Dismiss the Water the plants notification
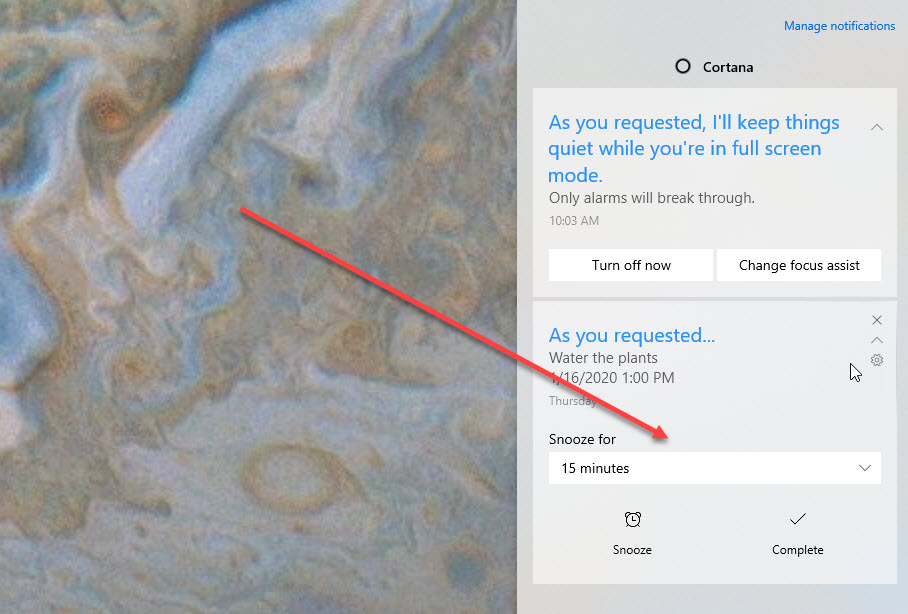Image resolution: width=908 pixels, height=614 pixels. point(877,320)
